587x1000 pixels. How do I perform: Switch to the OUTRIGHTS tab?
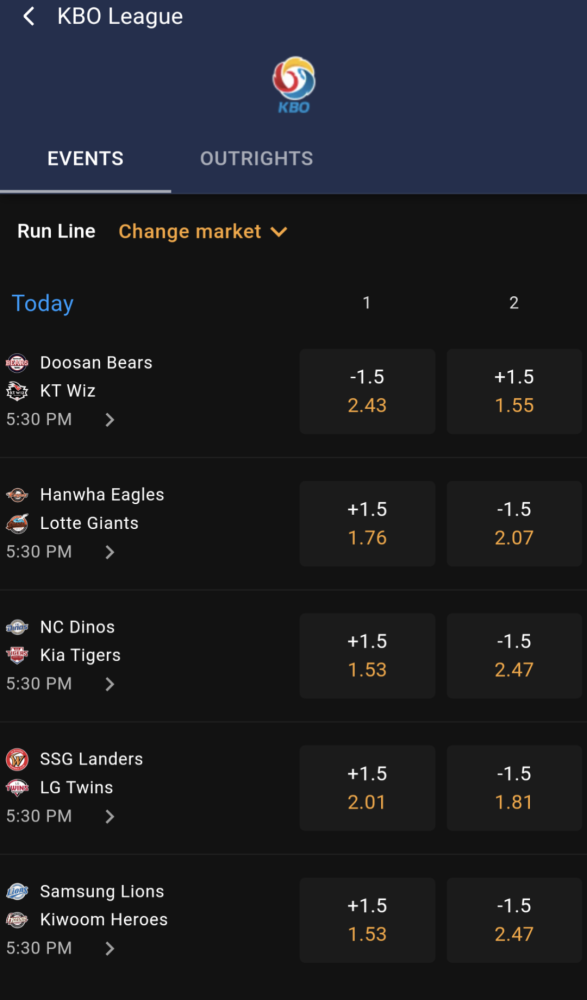coord(256,159)
